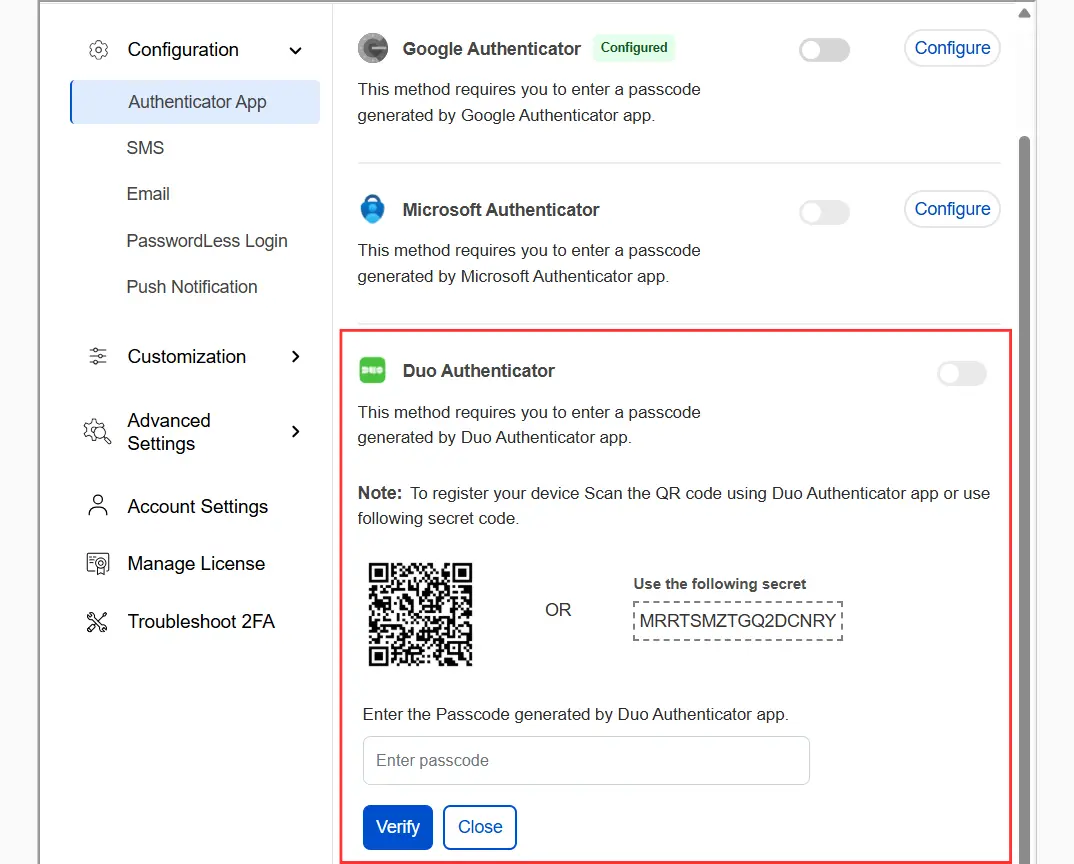Click the Troubleshoot 2FA tools icon

(97, 621)
